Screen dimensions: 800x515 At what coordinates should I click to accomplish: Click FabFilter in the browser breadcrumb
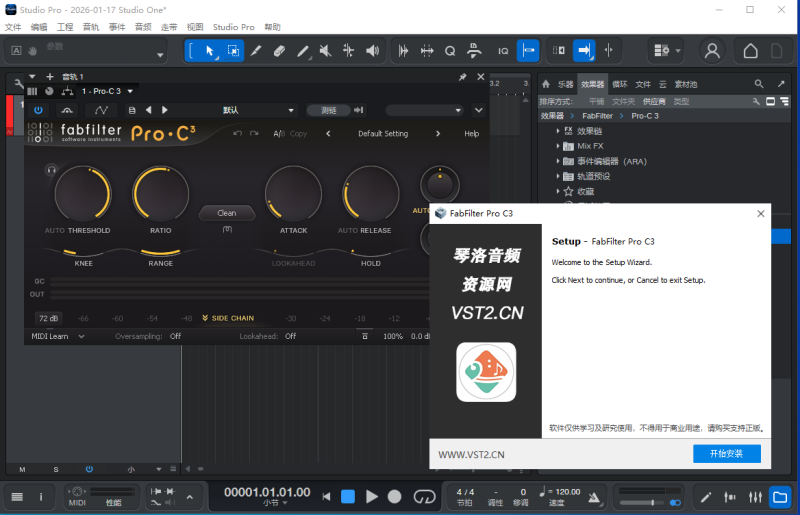coord(597,116)
